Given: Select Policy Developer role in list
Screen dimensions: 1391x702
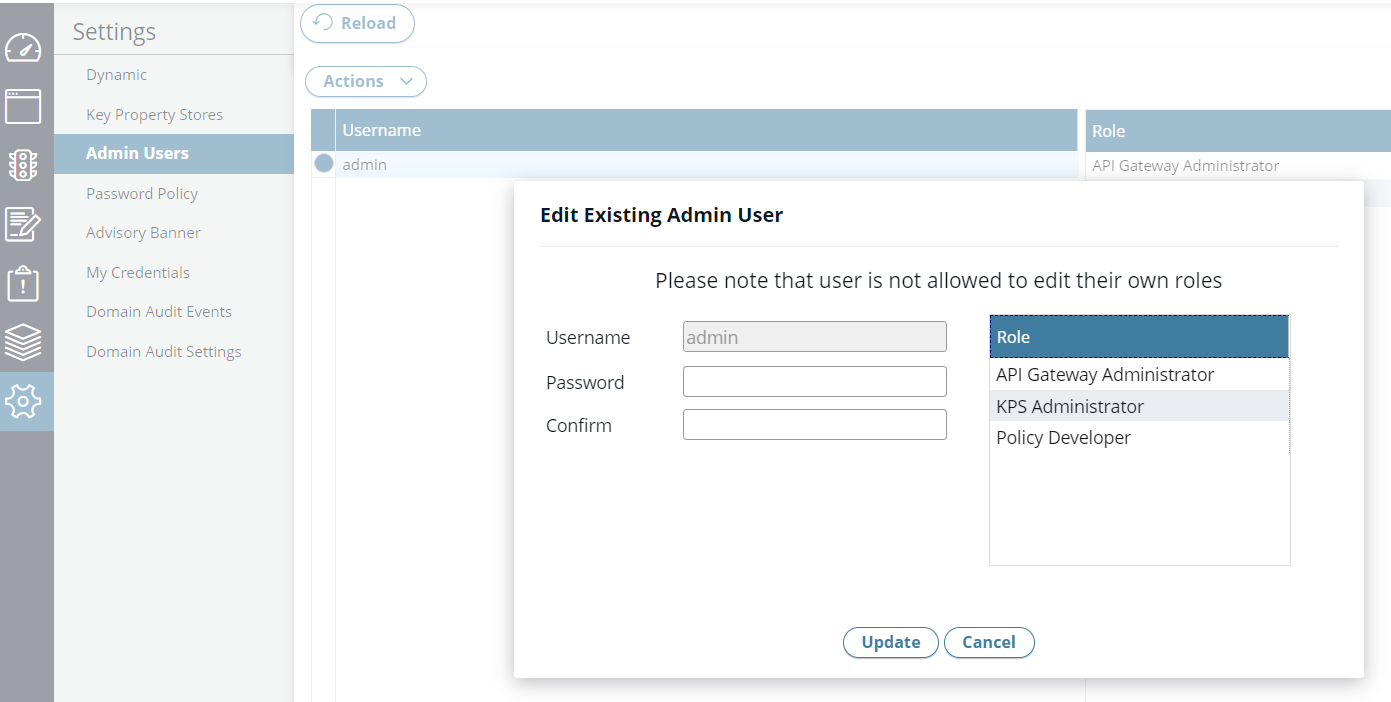Looking at the screenshot, I should coord(1063,438).
